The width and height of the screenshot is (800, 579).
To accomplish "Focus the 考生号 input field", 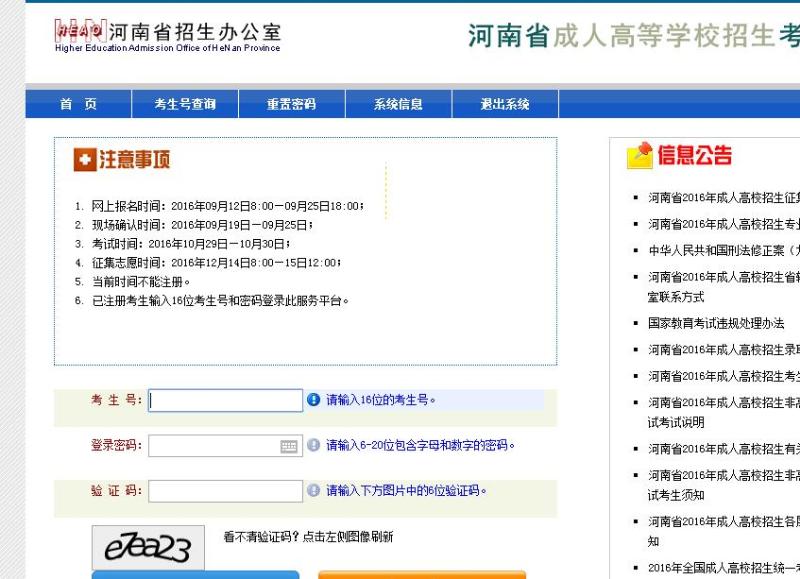I will [226, 400].
